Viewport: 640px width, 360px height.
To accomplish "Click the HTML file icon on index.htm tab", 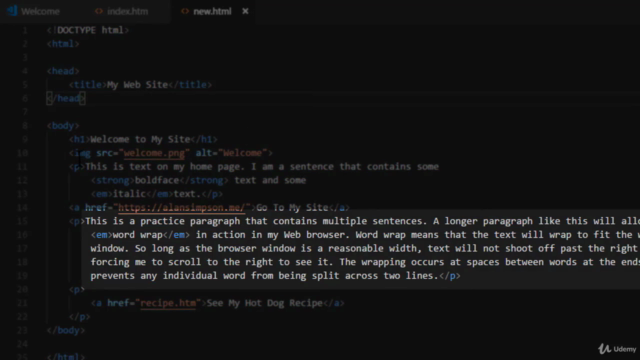I will pos(99,11).
